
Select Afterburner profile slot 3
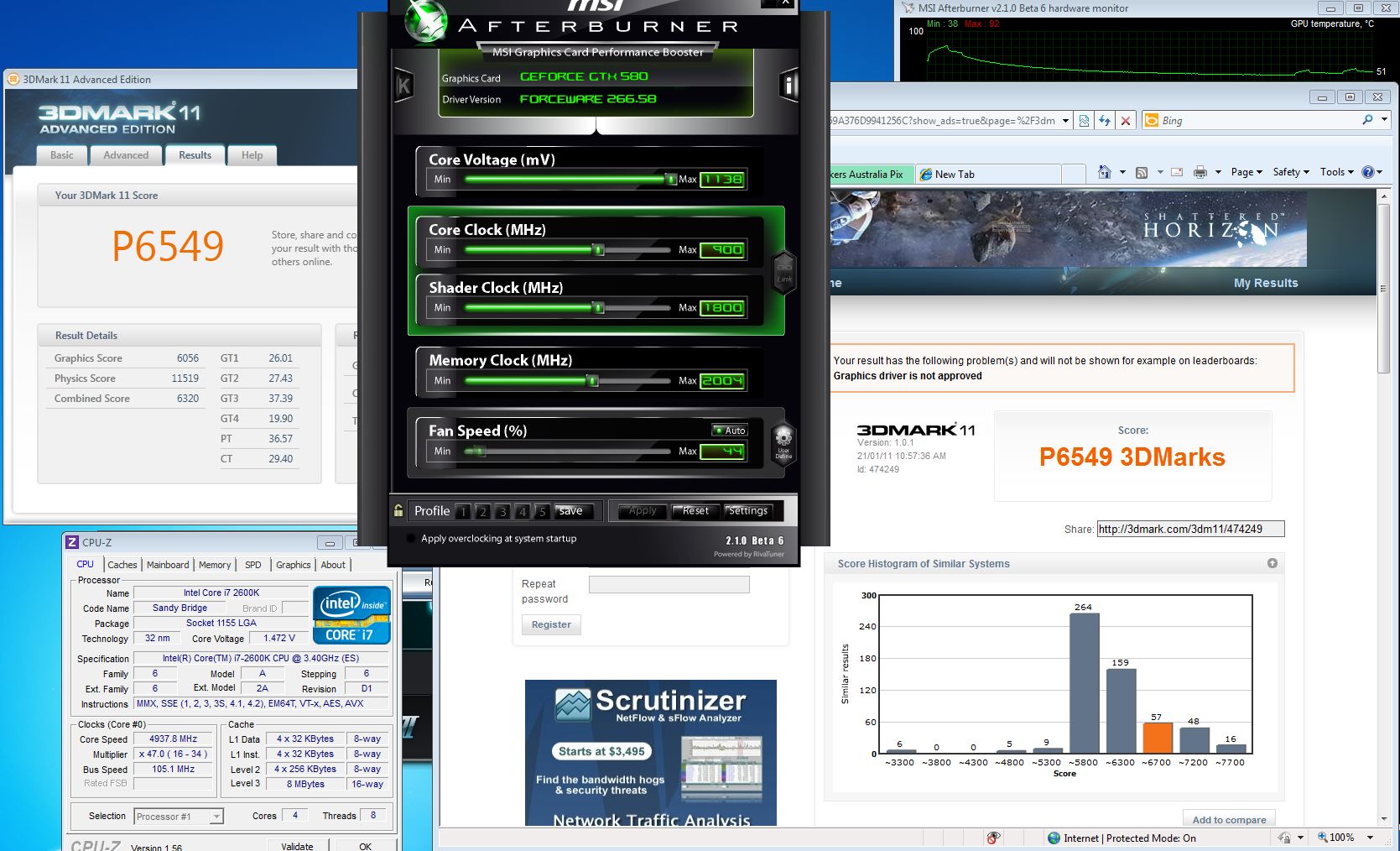click(x=502, y=511)
